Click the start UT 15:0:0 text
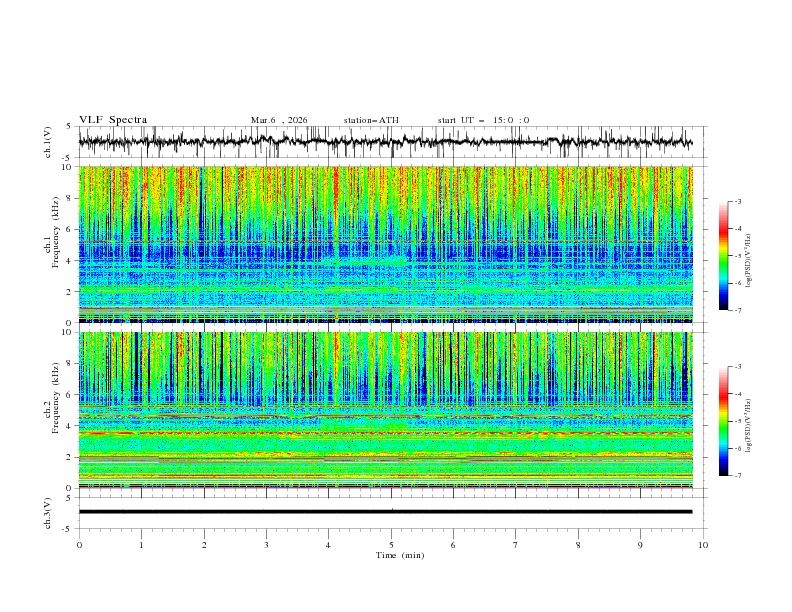Viewport: 792px width, 612px height. pyautogui.click(x=483, y=120)
